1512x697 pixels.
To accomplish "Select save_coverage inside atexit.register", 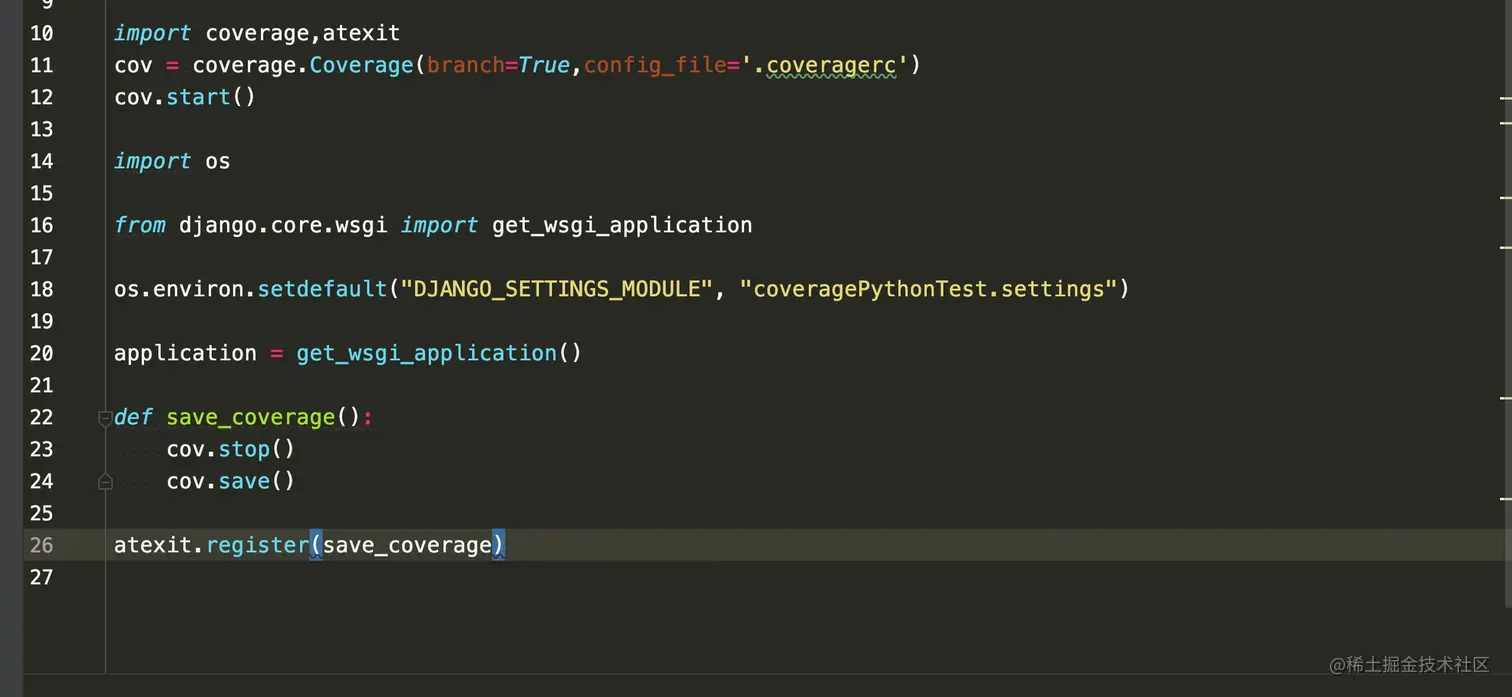I will click(x=407, y=545).
